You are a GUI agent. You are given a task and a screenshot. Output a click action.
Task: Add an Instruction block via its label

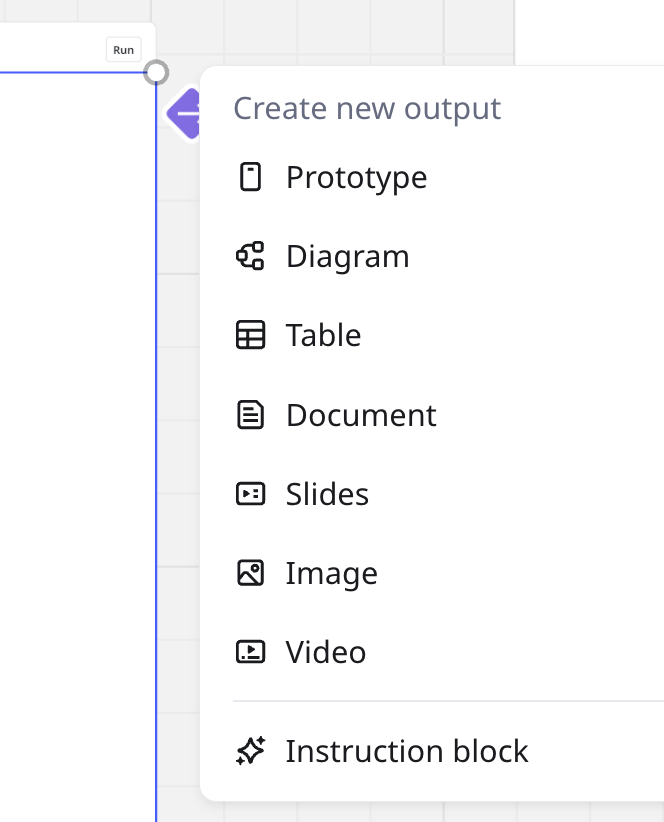click(407, 751)
